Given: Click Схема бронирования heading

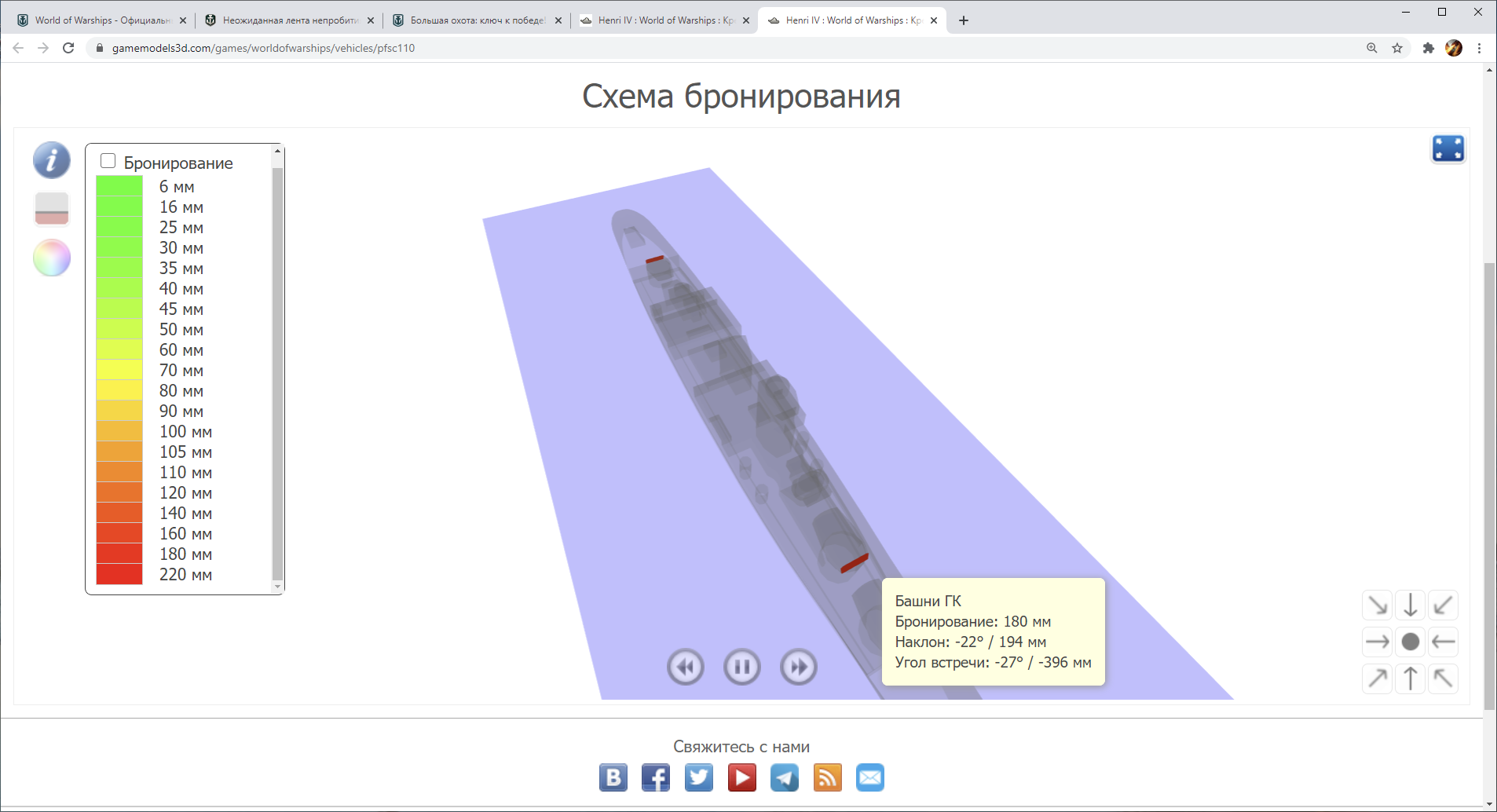Looking at the screenshot, I should tap(741, 97).
